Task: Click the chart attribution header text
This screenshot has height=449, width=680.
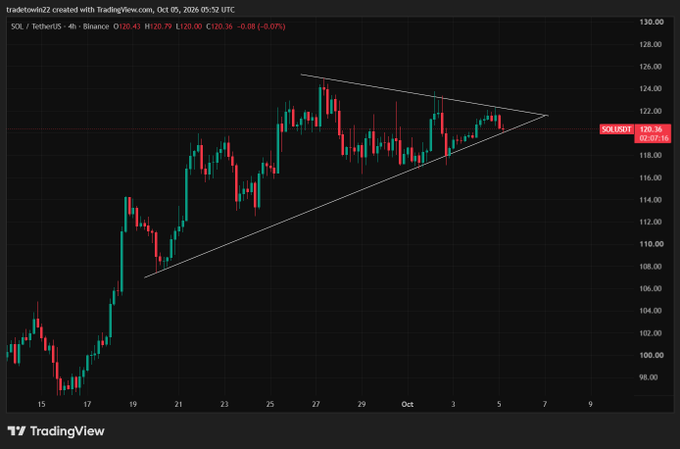Action: point(120,10)
